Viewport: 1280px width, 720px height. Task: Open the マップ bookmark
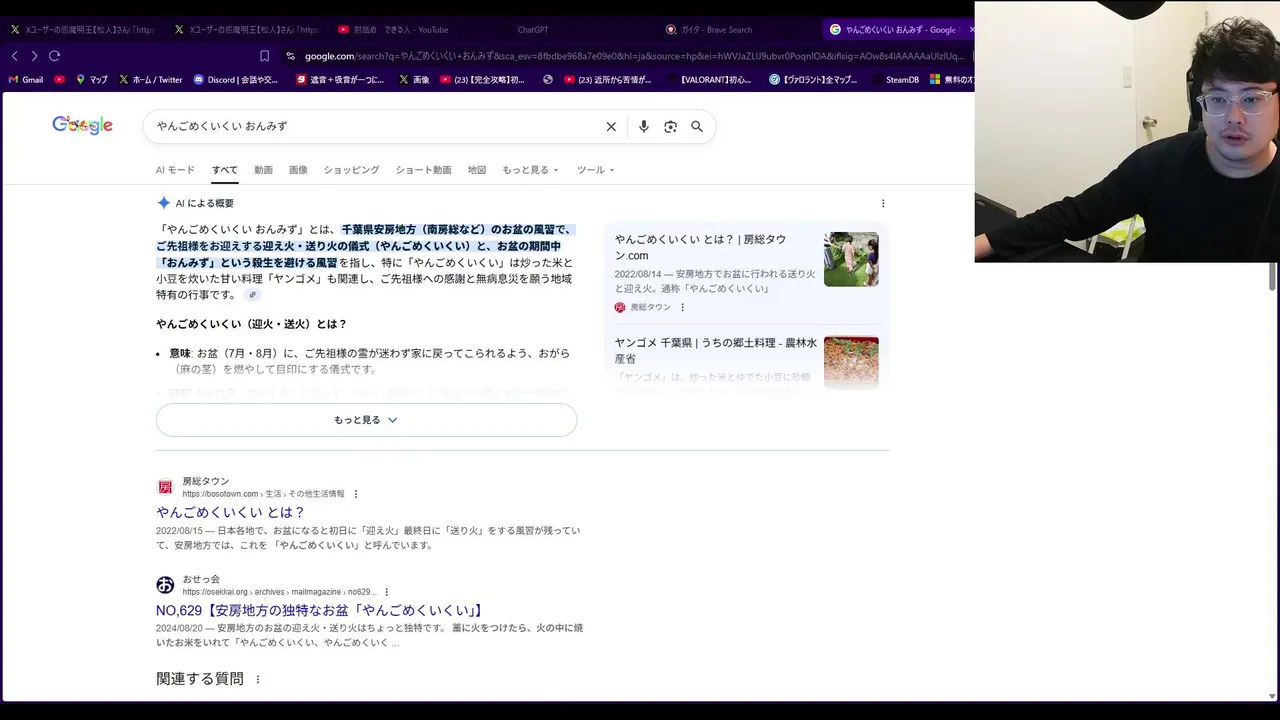point(91,79)
